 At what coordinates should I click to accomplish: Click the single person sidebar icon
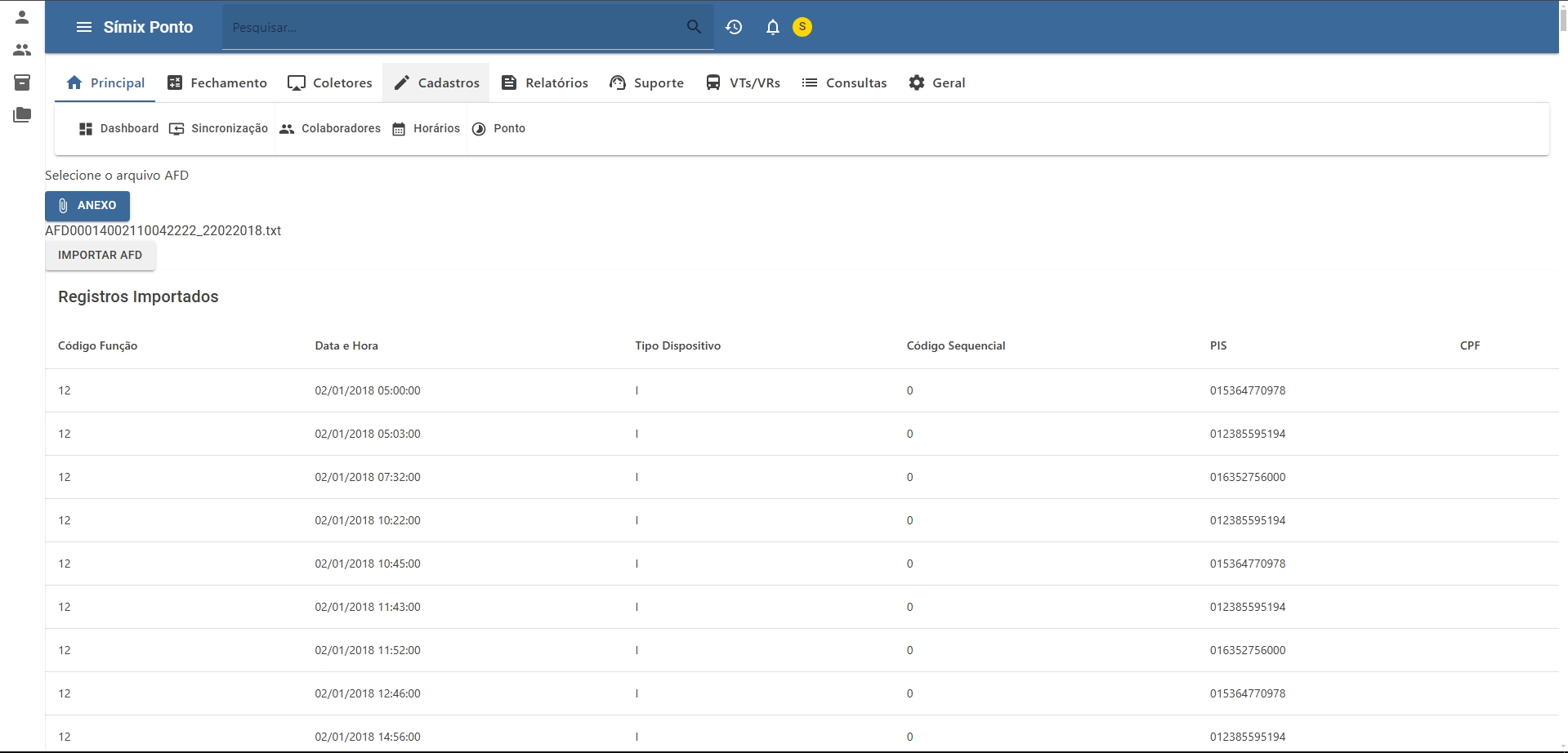(22, 17)
